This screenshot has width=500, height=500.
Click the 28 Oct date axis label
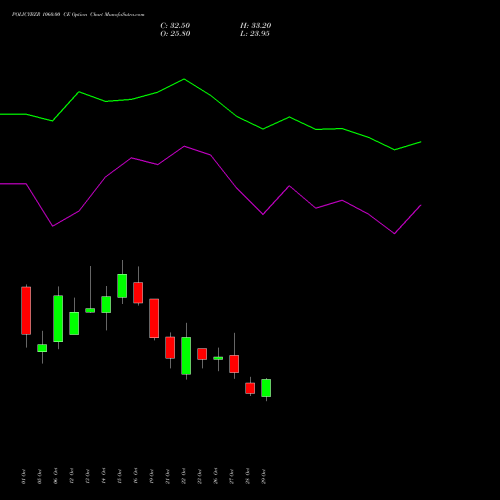point(247,477)
